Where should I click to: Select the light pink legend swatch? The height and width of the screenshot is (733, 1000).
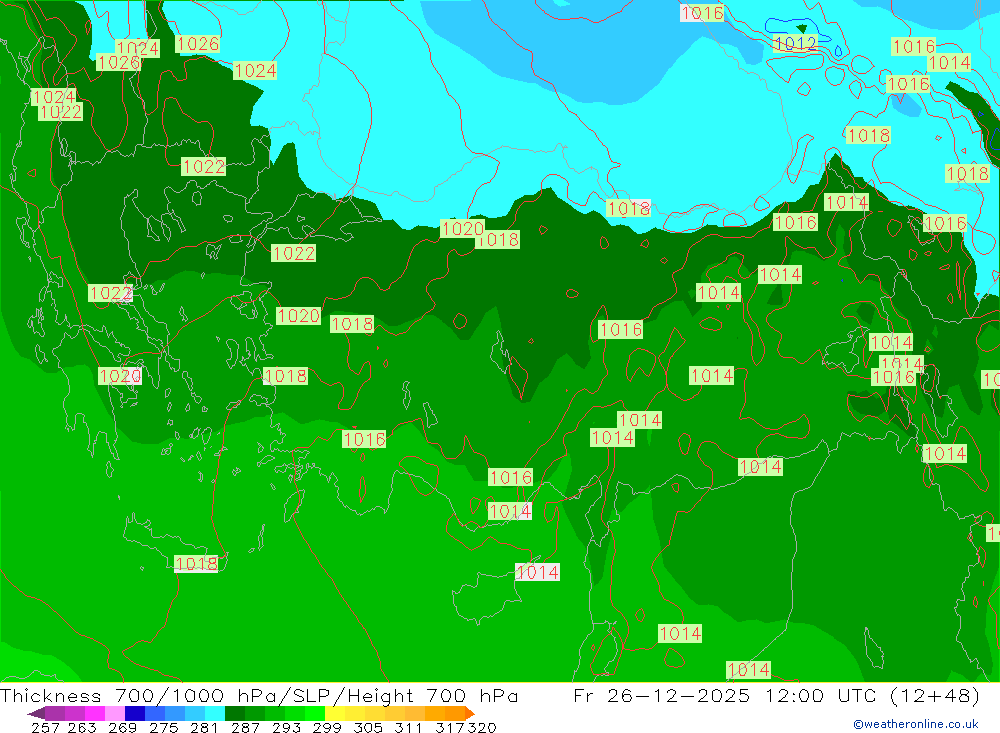(115, 713)
